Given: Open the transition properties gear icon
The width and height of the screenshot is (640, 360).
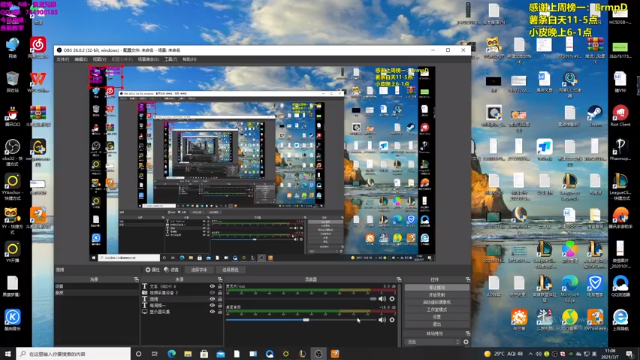Looking at the screenshot, I should [466, 342].
